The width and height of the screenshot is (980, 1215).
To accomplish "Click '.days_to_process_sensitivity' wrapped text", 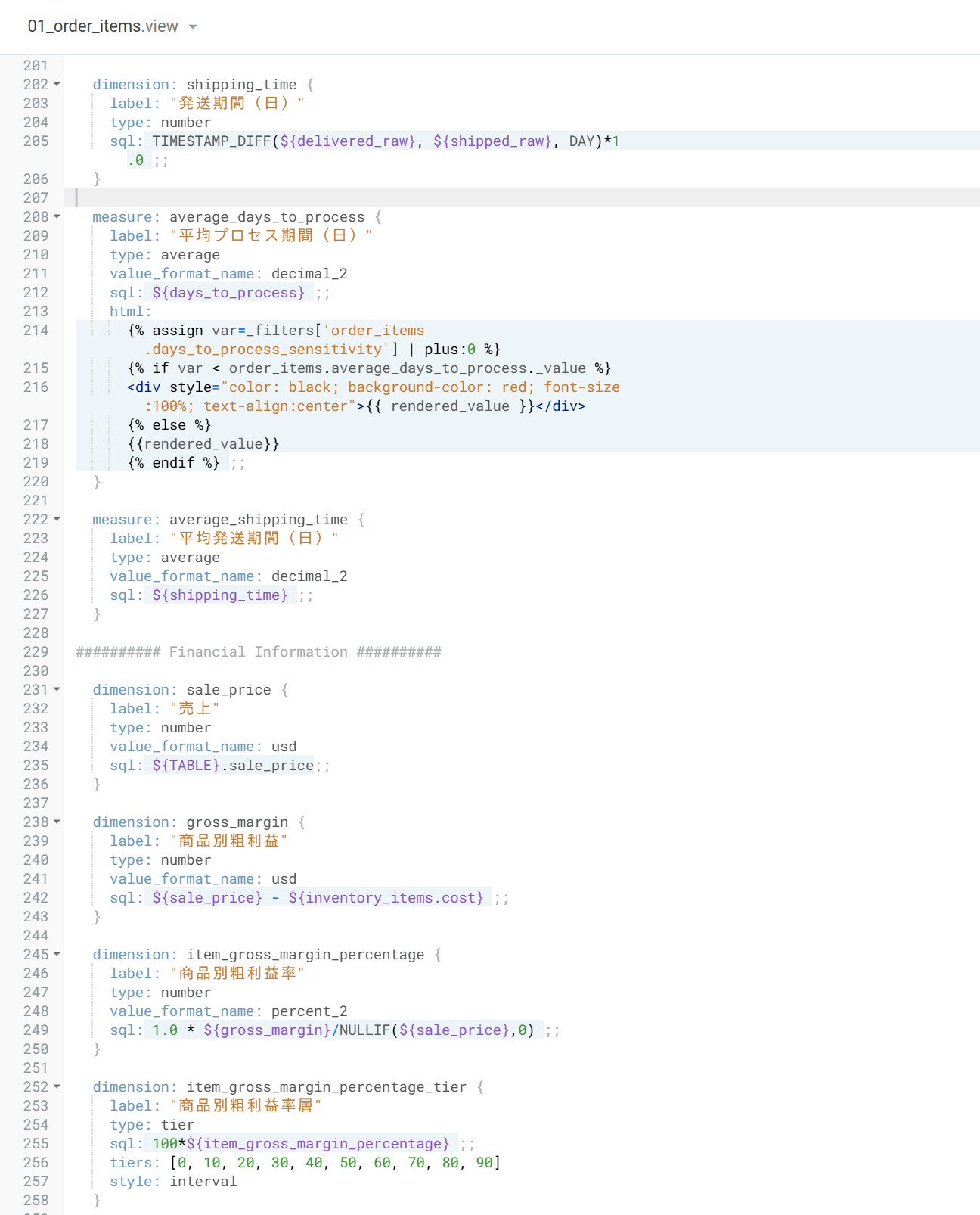I will (267, 349).
